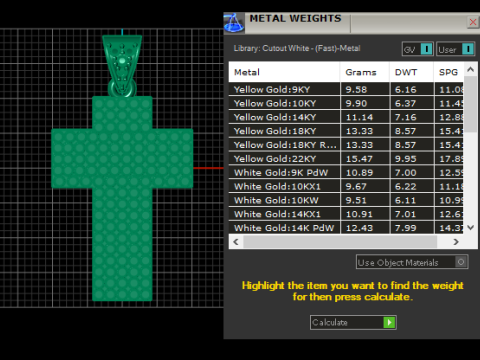The image size is (480, 360).
Task: Click the 10.91 grams value
Action: pyautogui.click(x=359, y=214)
